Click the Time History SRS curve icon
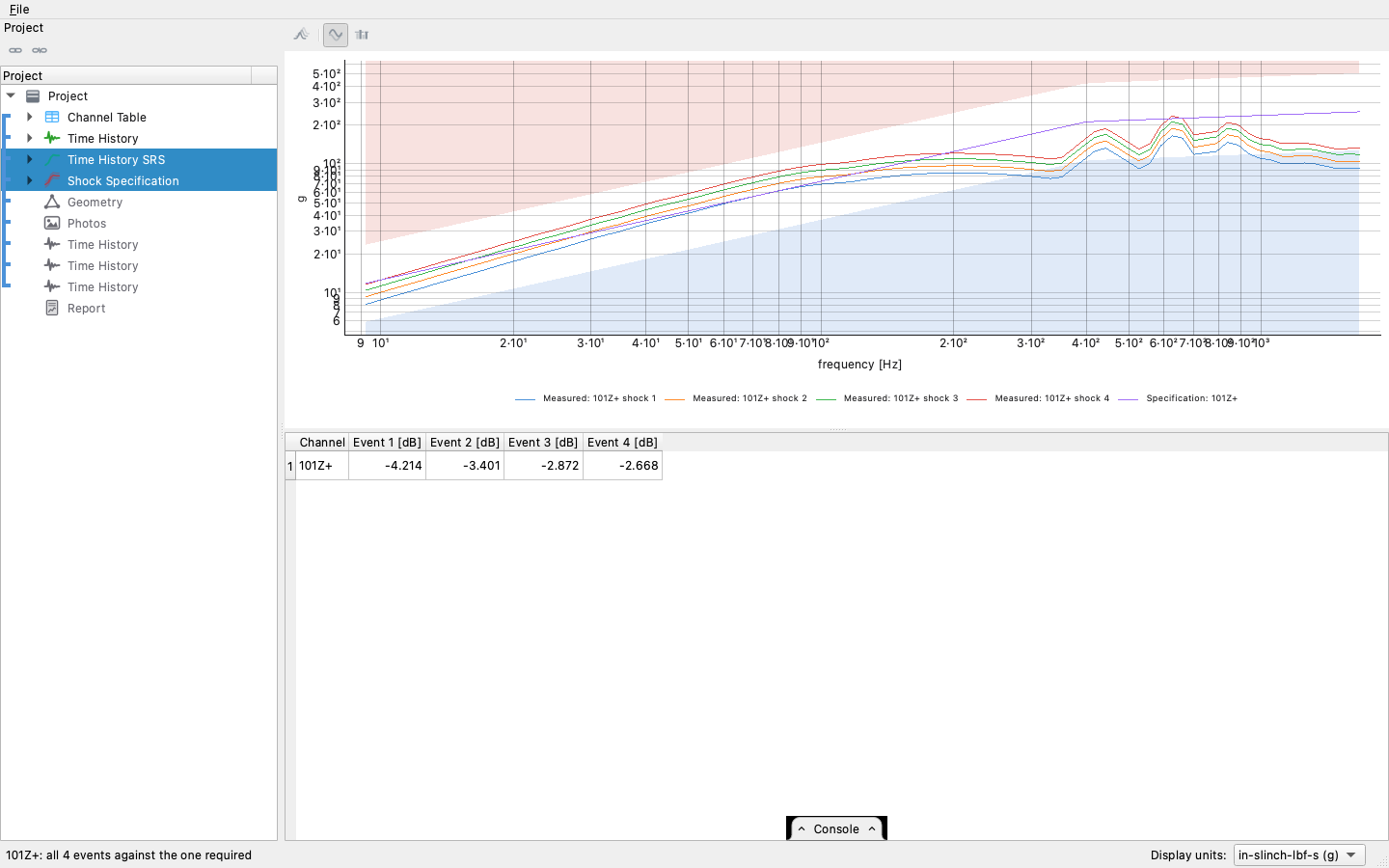1389x868 pixels. (x=52, y=159)
